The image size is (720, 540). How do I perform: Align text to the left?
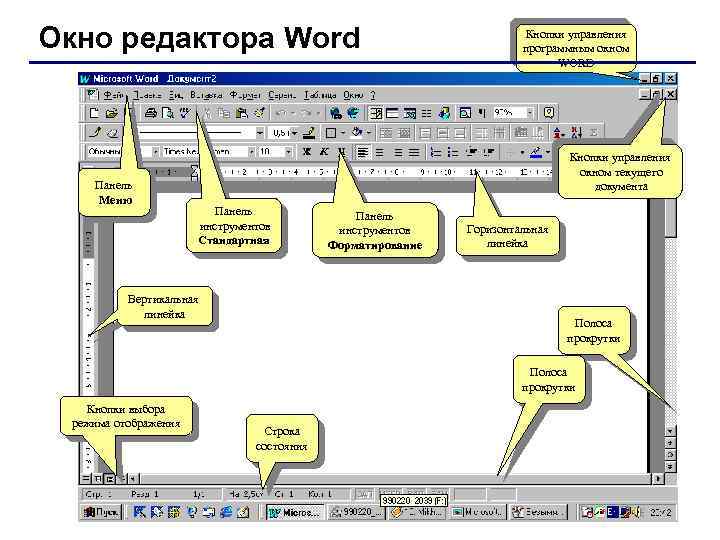[x=363, y=152]
